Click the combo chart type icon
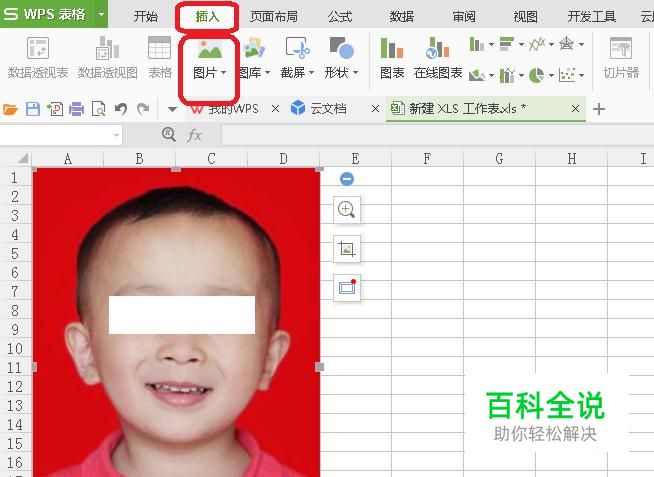Viewport: 654px width, 477px height. click(x=507, y=75)
